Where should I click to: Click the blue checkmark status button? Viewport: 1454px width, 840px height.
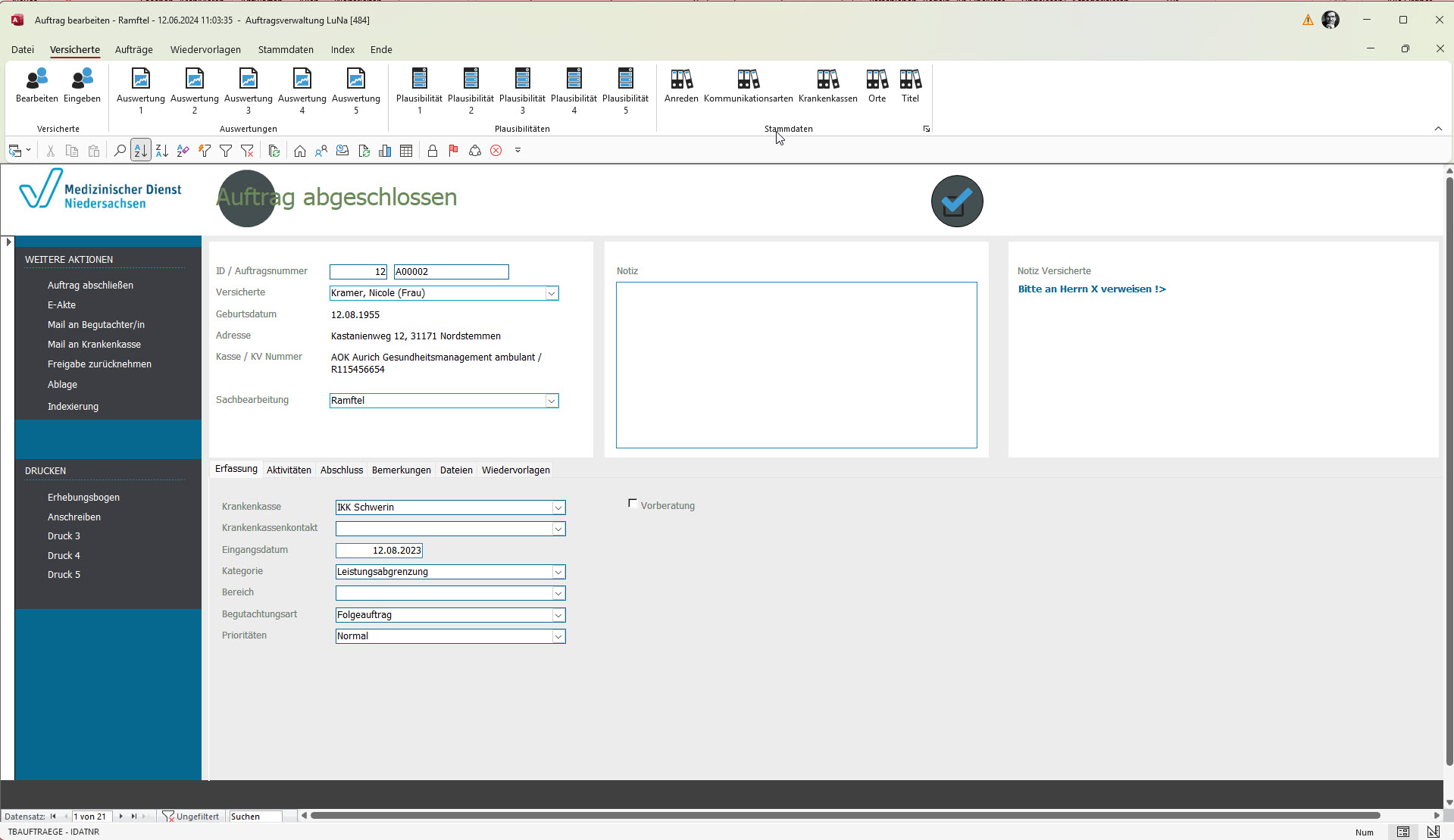956,201
